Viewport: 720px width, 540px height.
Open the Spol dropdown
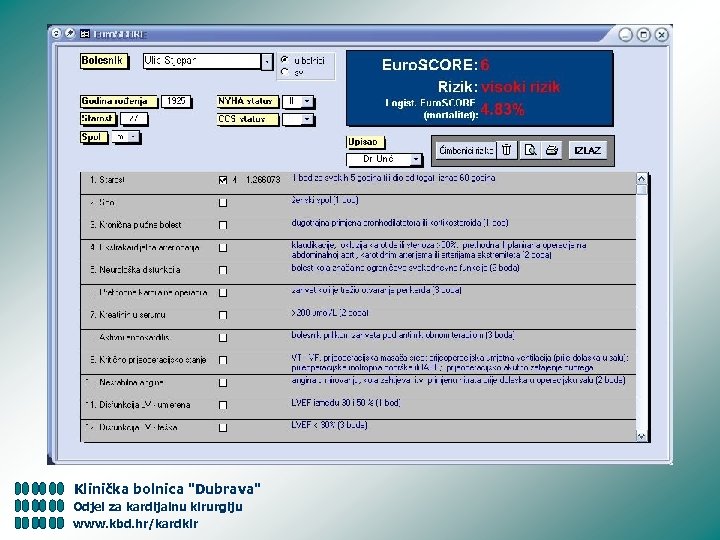133,137
